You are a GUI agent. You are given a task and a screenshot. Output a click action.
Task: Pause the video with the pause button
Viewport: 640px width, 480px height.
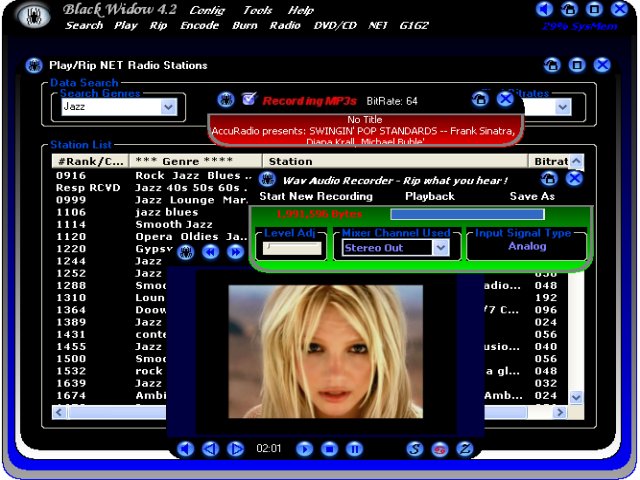354,449
